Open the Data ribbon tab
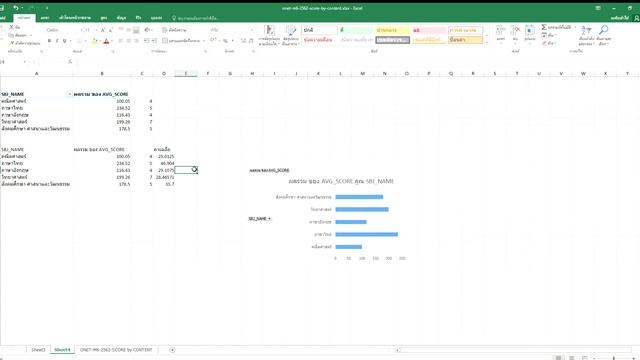Image resolution: width=640 pixels, height=360 pixels. tap(121, 18)
